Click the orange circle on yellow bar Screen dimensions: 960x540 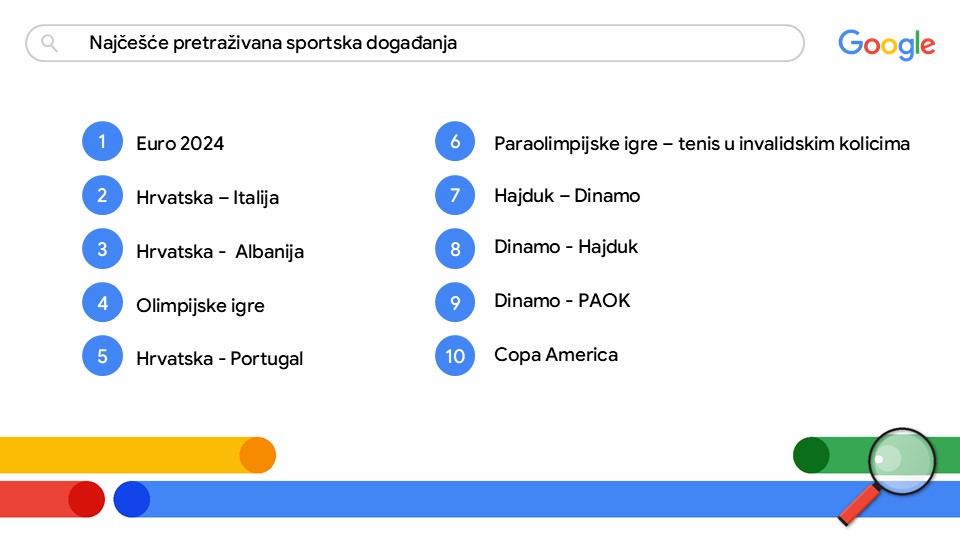point(257,455)
